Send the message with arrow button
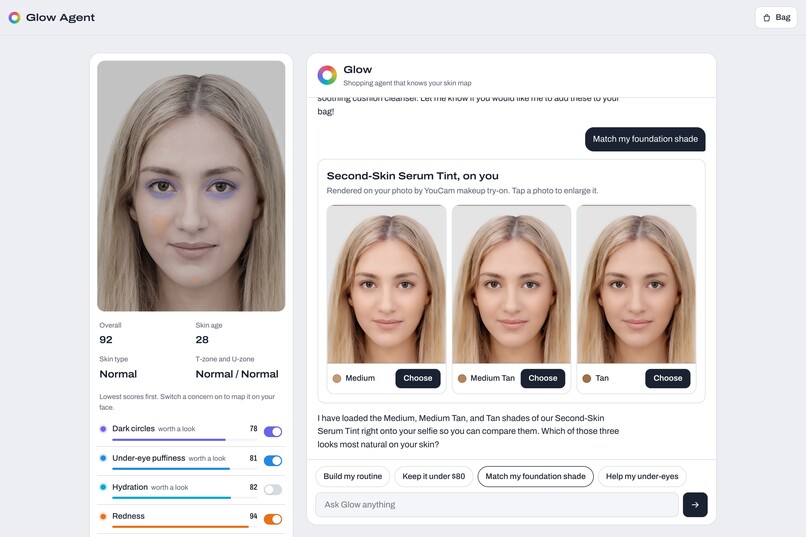The image size is (806, 537). tap(695, 505)
